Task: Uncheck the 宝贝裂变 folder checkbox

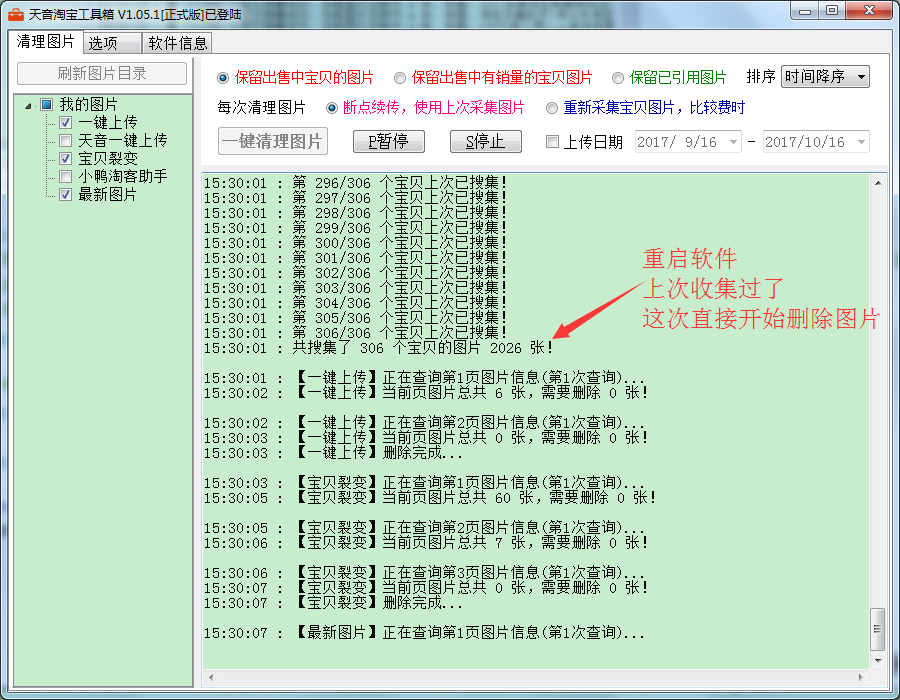Action: 66,159
